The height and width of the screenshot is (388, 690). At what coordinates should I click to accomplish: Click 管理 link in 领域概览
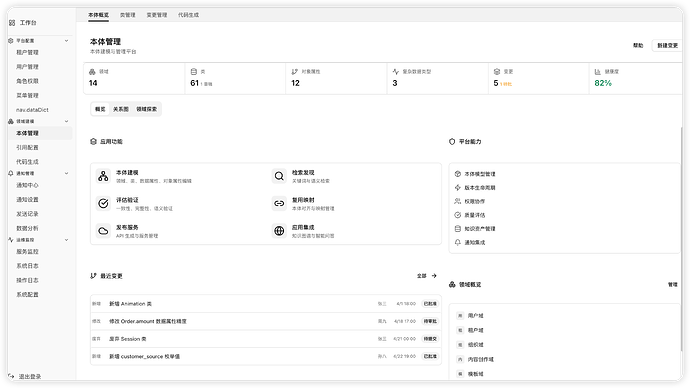[672, 285]
